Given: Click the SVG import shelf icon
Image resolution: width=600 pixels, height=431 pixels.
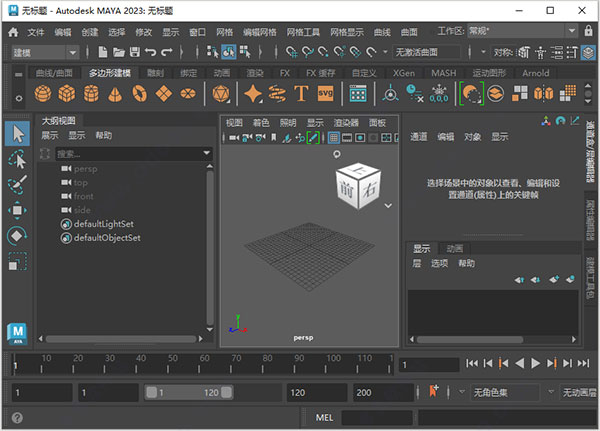Looking at the screenshot, I should 325,94.
